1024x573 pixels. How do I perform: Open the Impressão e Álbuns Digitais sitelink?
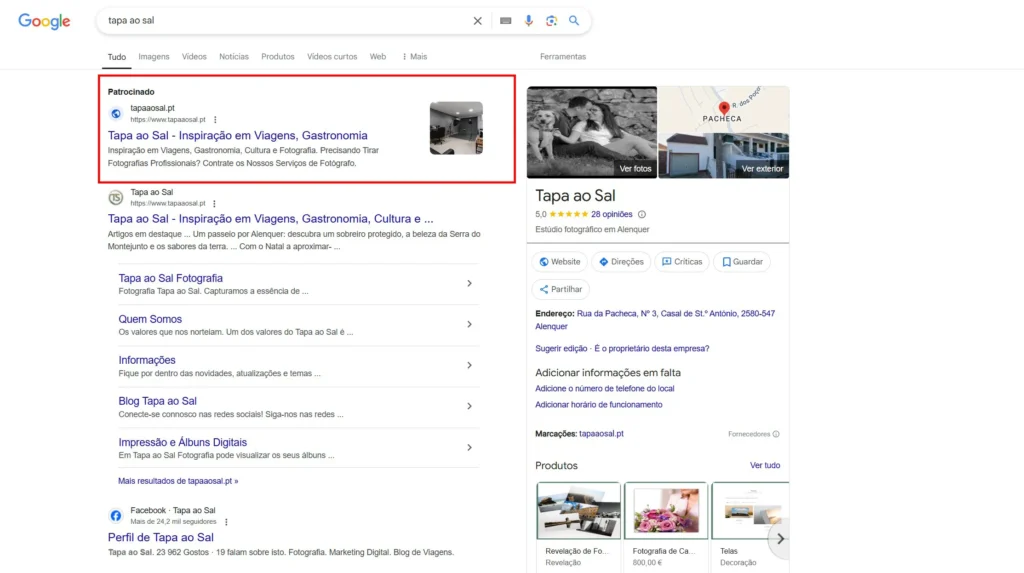tap(183, 442)
